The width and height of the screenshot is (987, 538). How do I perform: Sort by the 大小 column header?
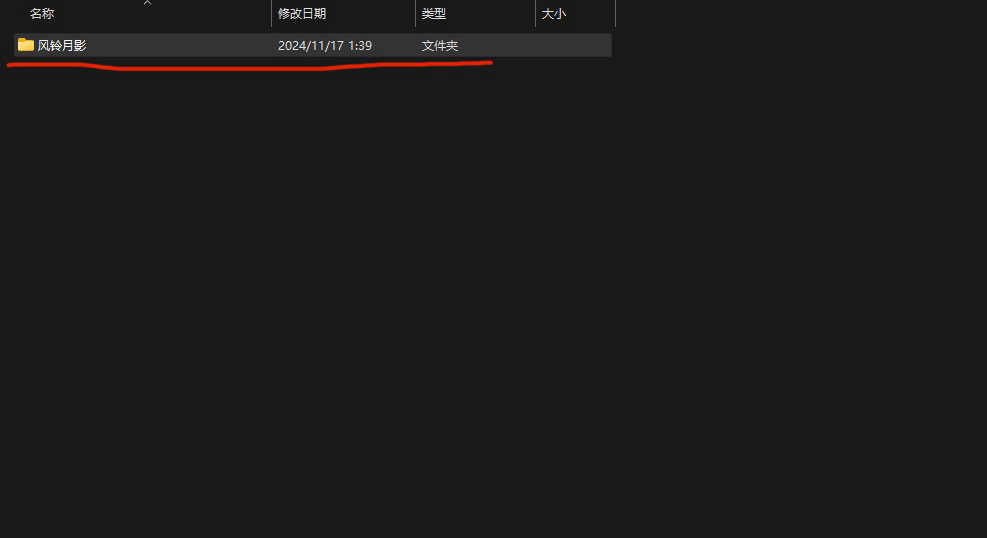554,13
